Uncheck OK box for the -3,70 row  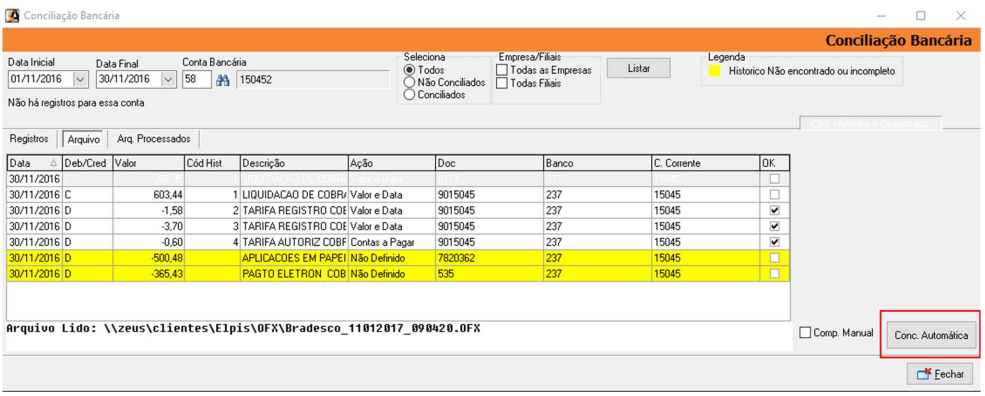pos(775,226)
